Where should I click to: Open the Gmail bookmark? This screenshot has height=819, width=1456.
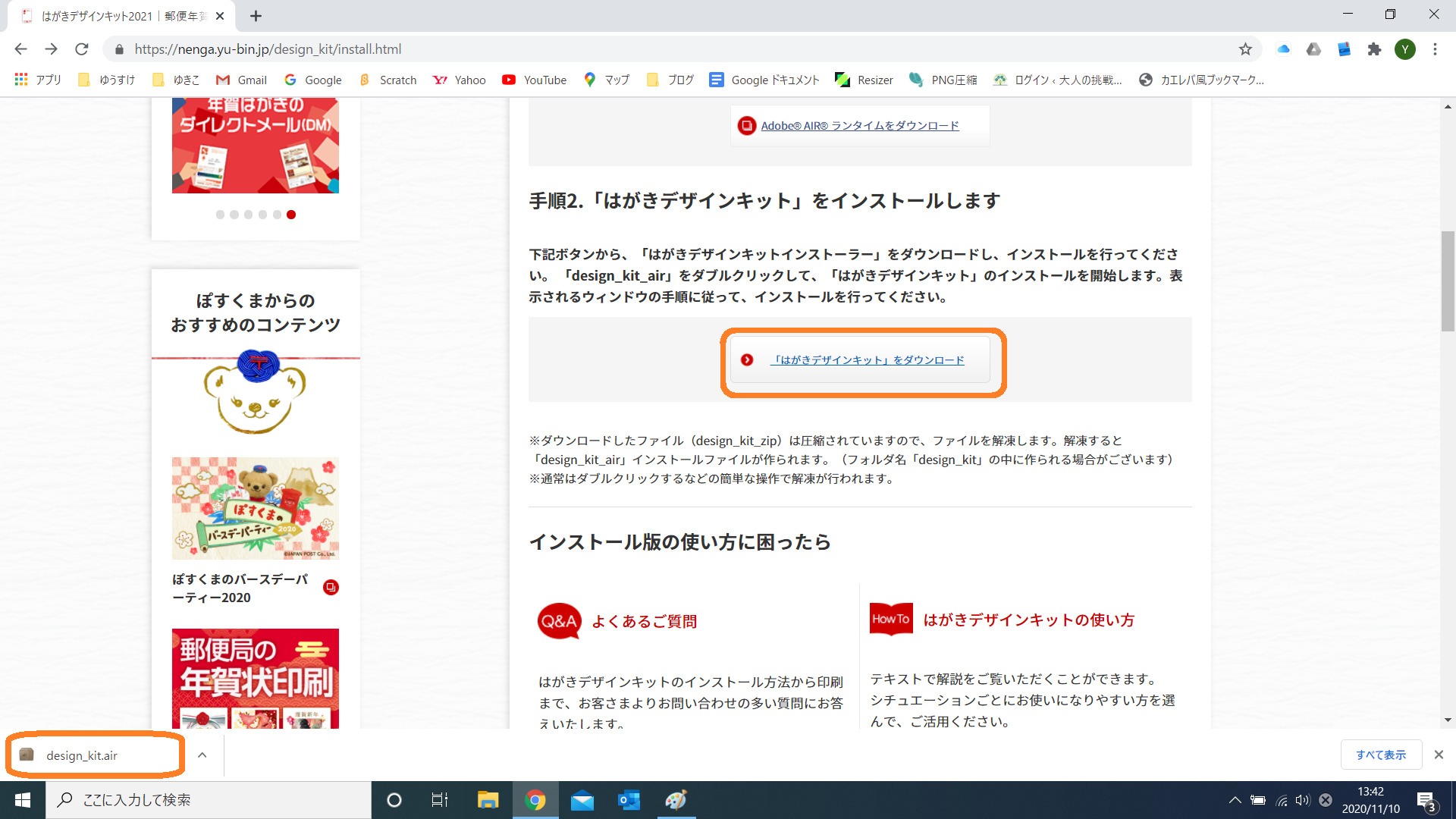point(241,80)
